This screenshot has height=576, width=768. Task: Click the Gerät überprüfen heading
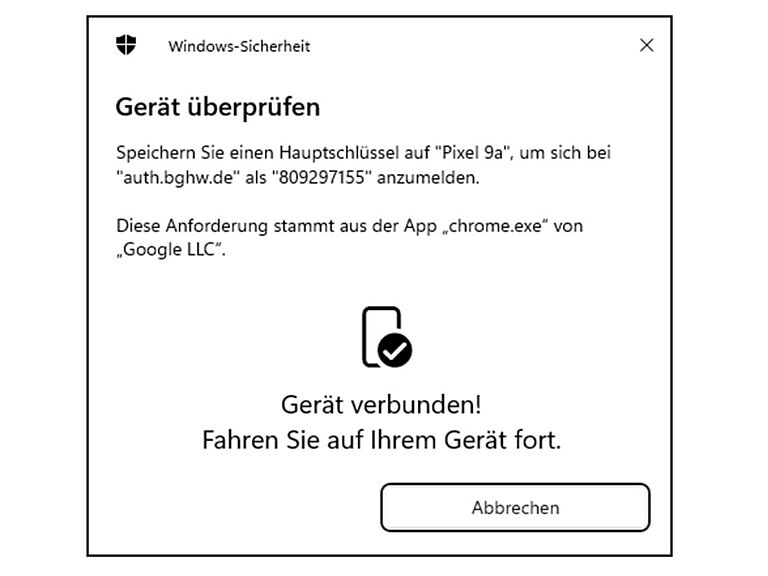click(x=217, y=107)
